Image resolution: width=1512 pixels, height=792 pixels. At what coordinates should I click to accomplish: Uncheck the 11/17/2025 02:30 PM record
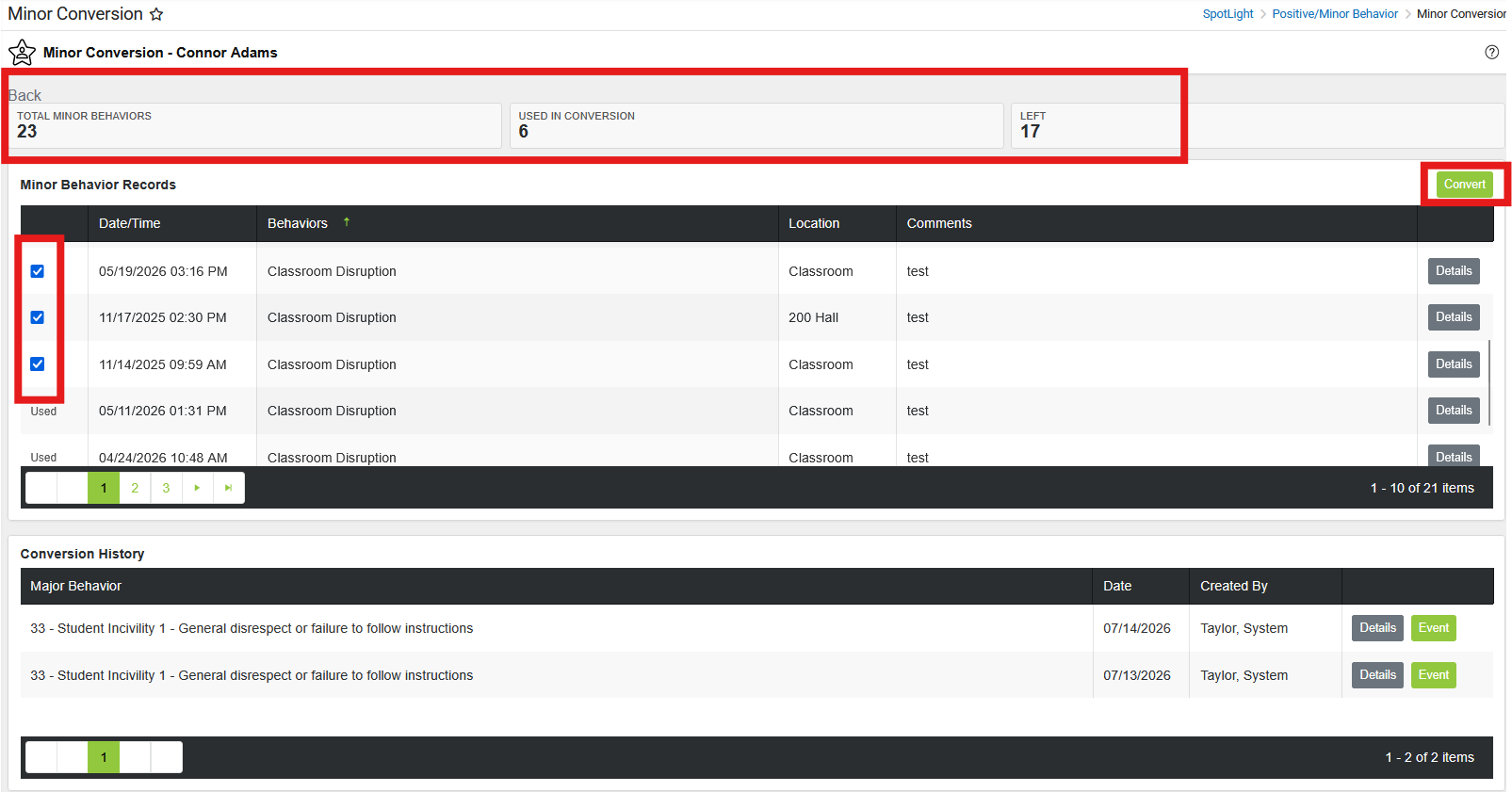tap(38, 317)
